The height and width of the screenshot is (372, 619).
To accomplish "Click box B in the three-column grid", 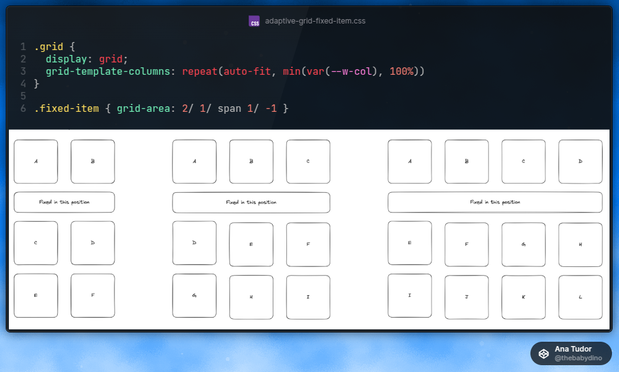I will point(251,162).
